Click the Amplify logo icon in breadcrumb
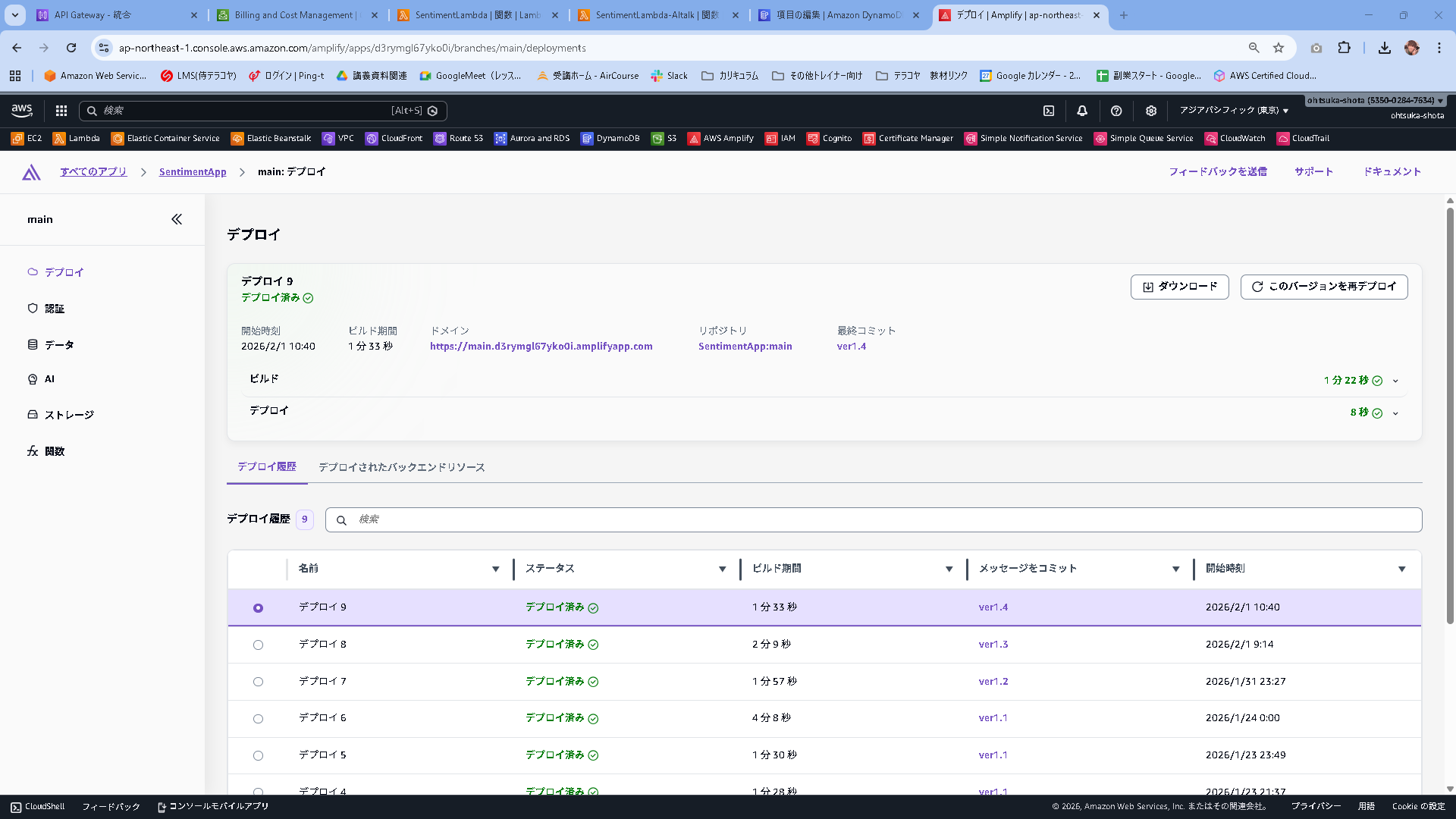This screenshot has width=1456, height=819. pos(31,172)
